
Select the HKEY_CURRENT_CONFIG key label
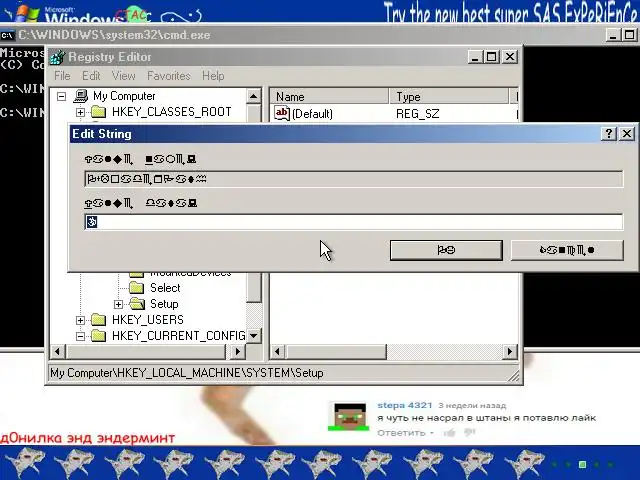coord(178,336)
